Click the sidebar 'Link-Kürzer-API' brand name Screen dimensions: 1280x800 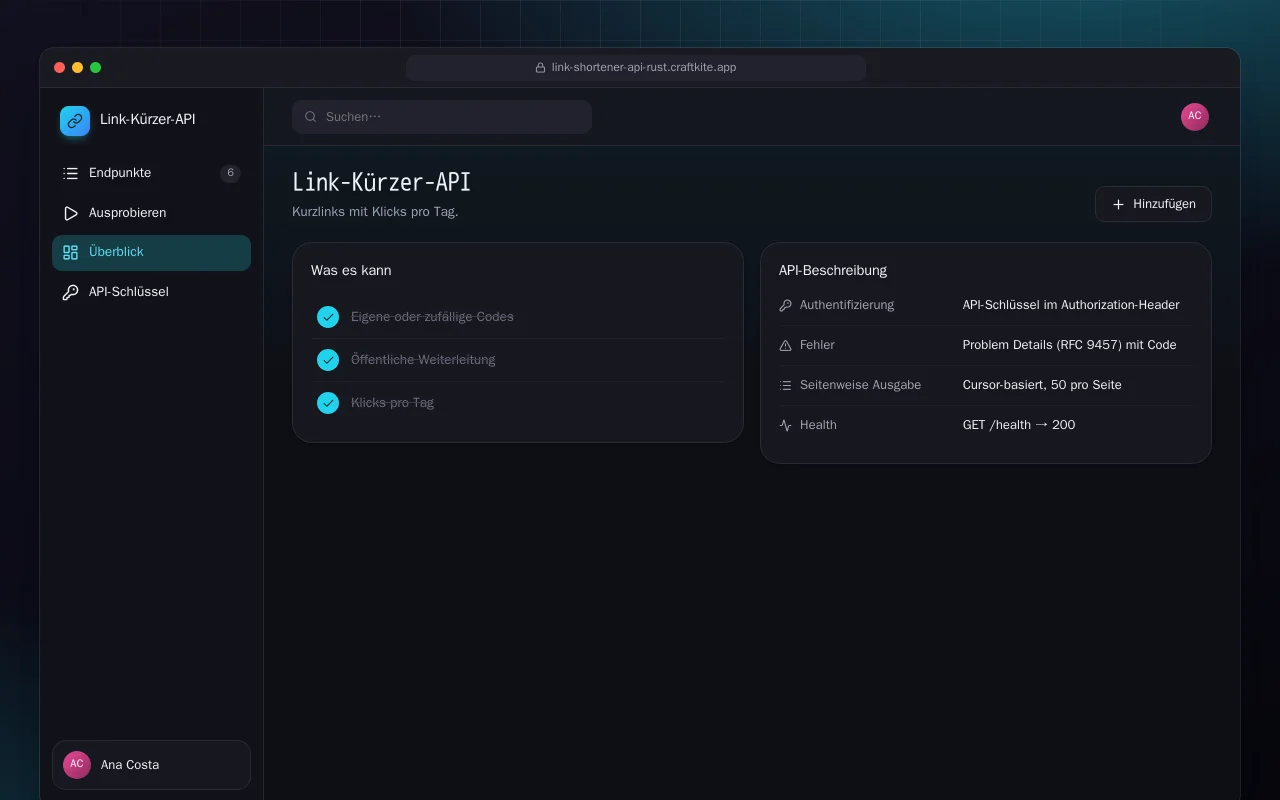(x=148, y=120)
